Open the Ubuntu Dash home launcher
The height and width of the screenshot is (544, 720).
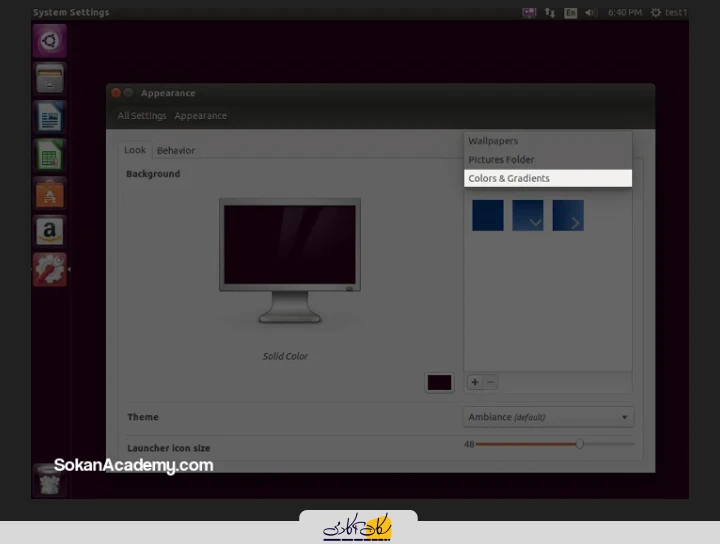tap(49, 41)
